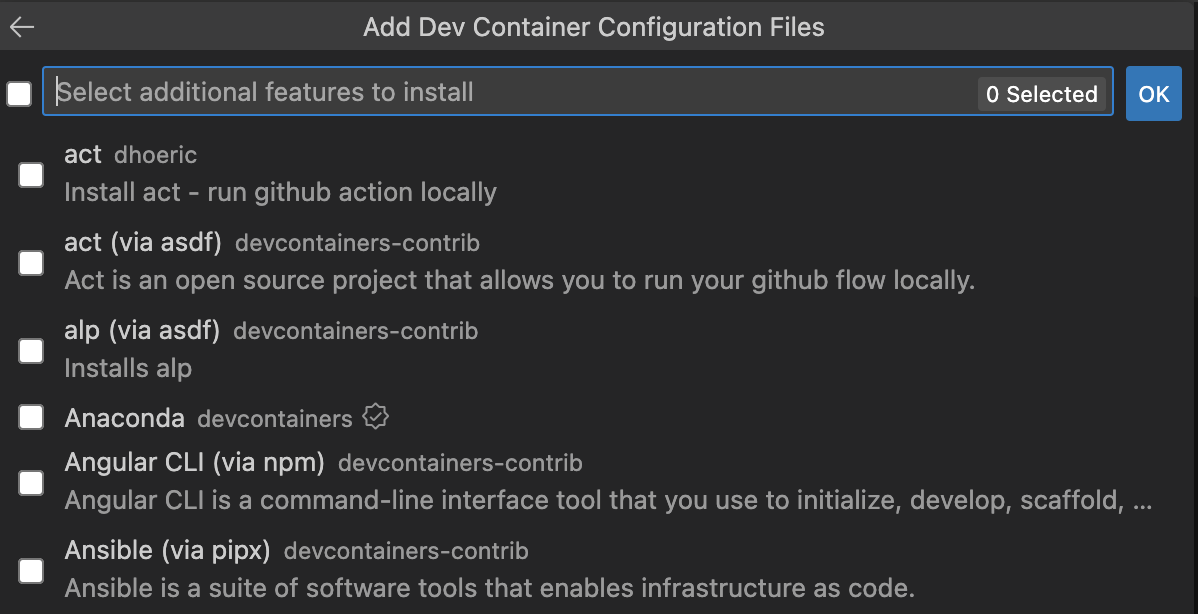
Task: Toggle the select-all checkbox
Action: click(x=19, y=94)
